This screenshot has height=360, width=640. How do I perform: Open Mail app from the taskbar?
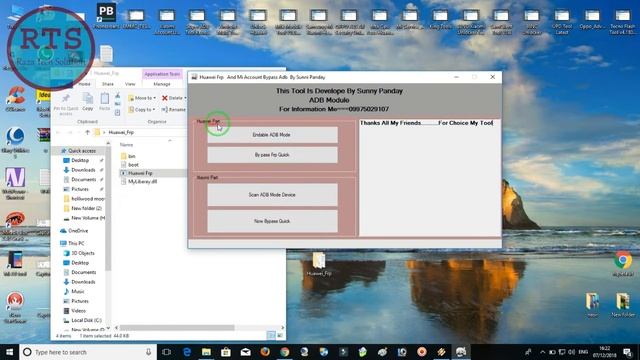click(x=245, y=352)
